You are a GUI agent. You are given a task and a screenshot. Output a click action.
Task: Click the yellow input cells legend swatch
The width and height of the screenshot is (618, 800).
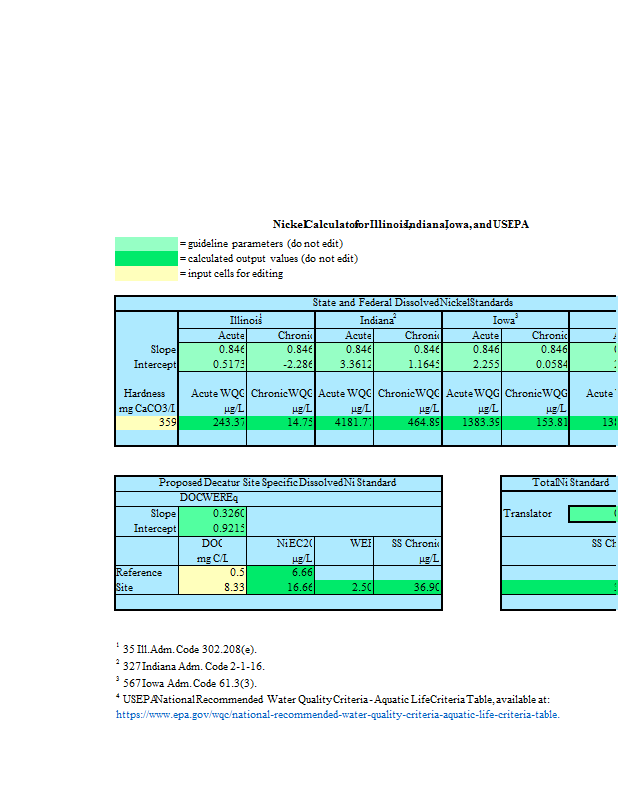coord(146,274)
